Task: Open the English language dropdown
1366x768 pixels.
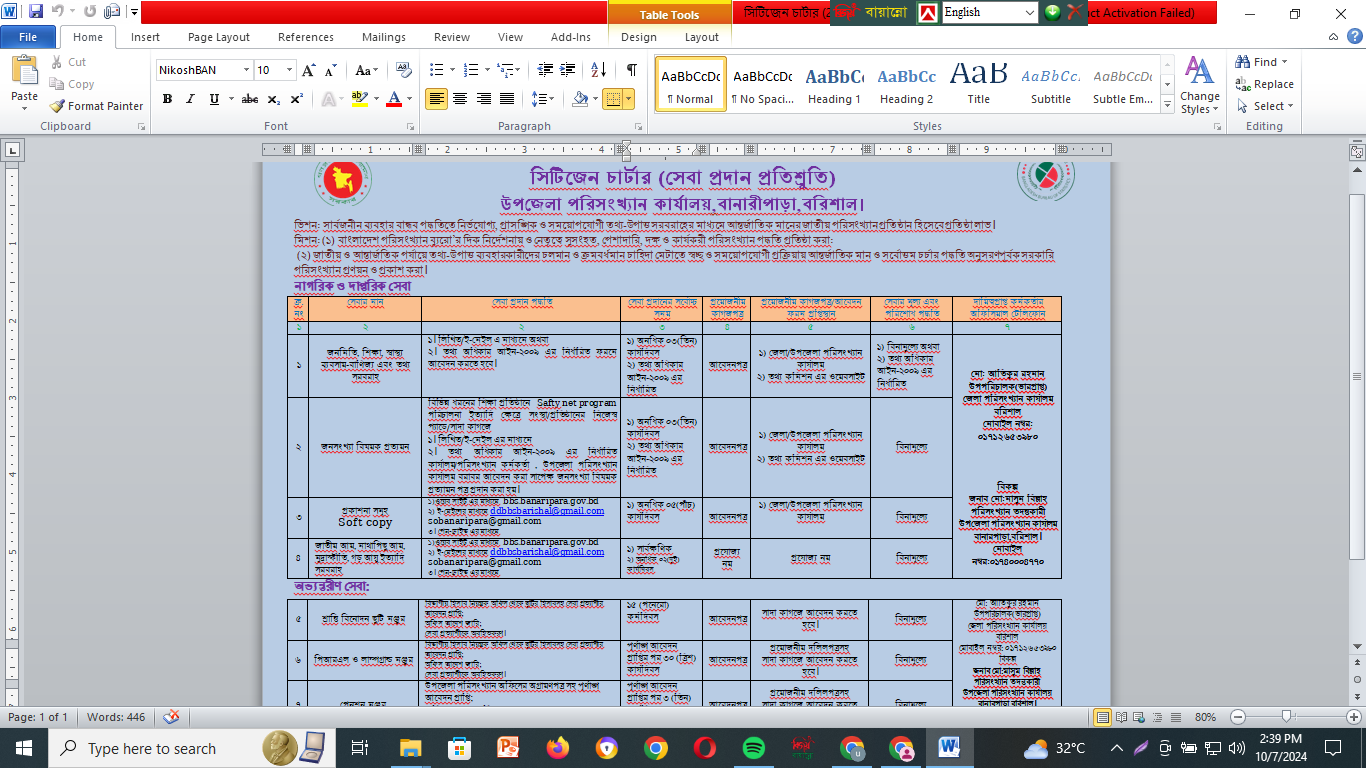Action: coord(1030,12)
